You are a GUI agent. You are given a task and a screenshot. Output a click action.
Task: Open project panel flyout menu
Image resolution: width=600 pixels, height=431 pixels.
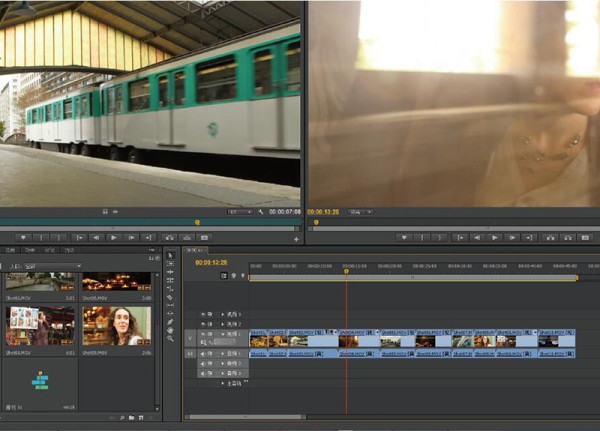152,250
